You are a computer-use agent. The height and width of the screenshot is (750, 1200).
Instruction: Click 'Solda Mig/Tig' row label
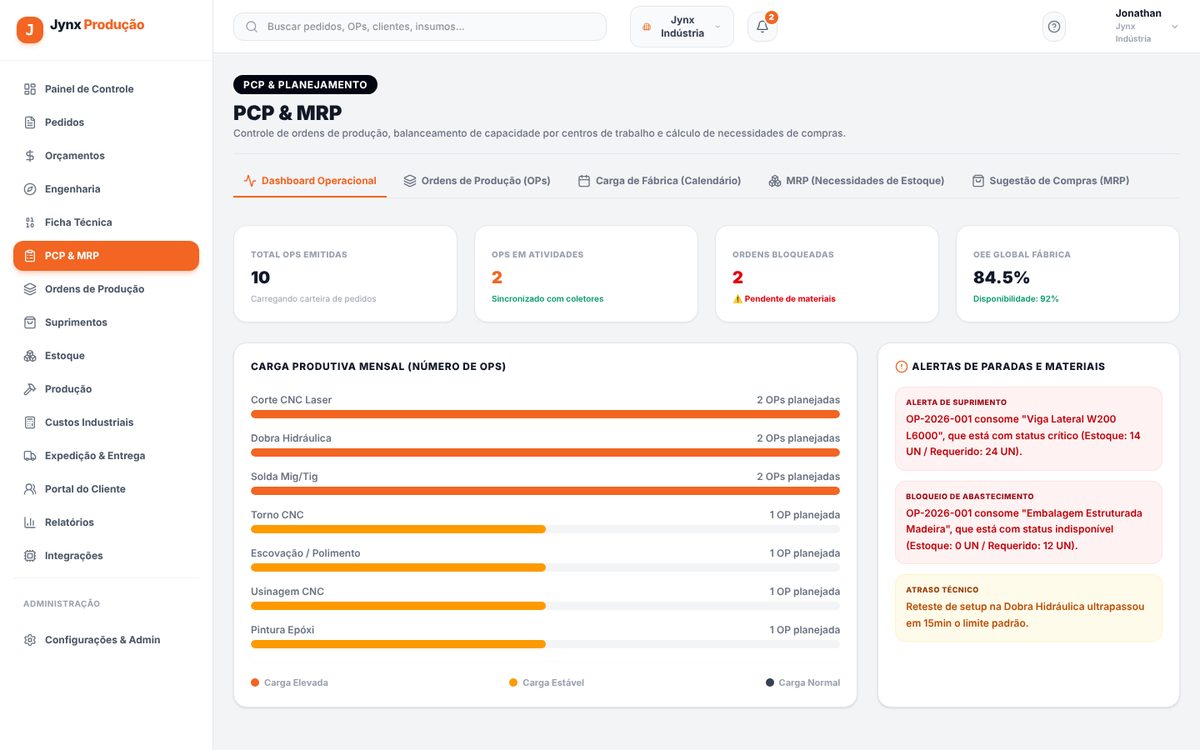[x=284, y=477]
